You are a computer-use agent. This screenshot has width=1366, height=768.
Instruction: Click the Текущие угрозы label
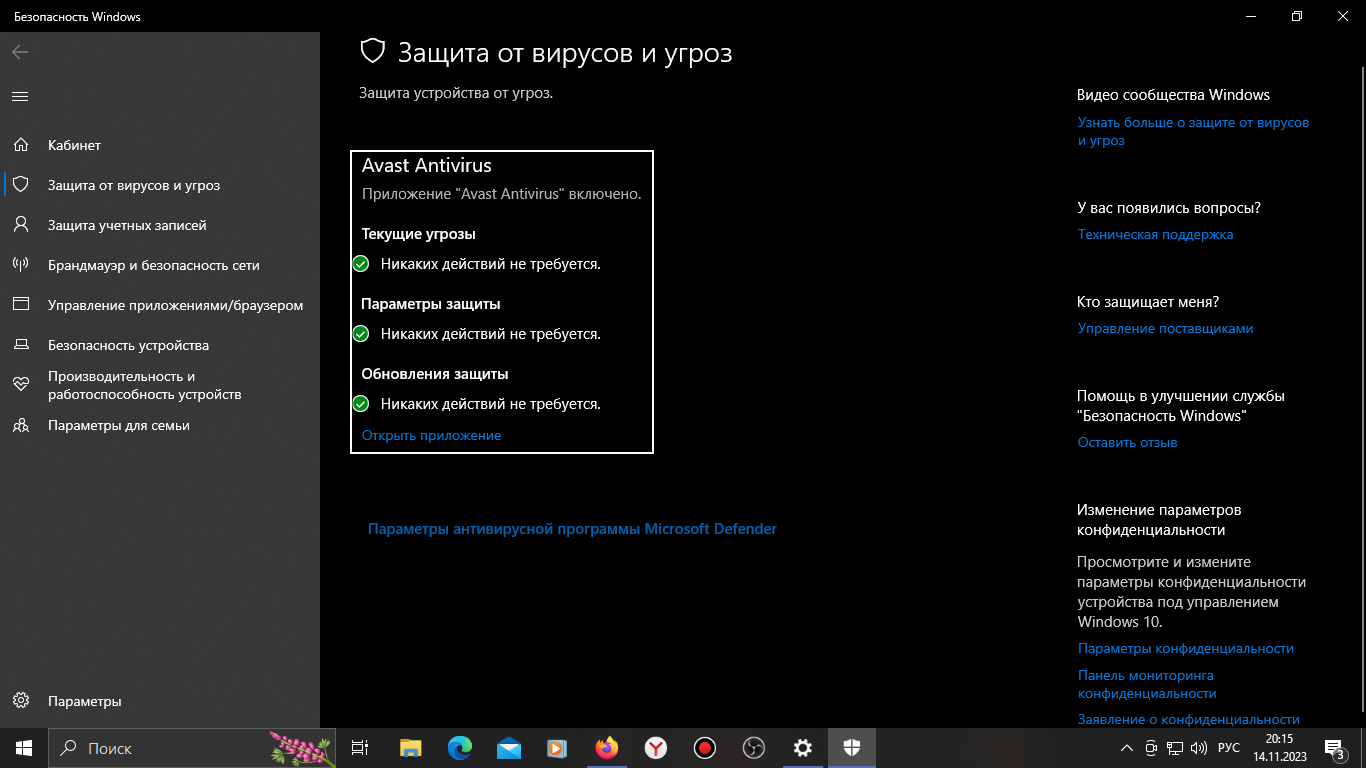point(418,234)
